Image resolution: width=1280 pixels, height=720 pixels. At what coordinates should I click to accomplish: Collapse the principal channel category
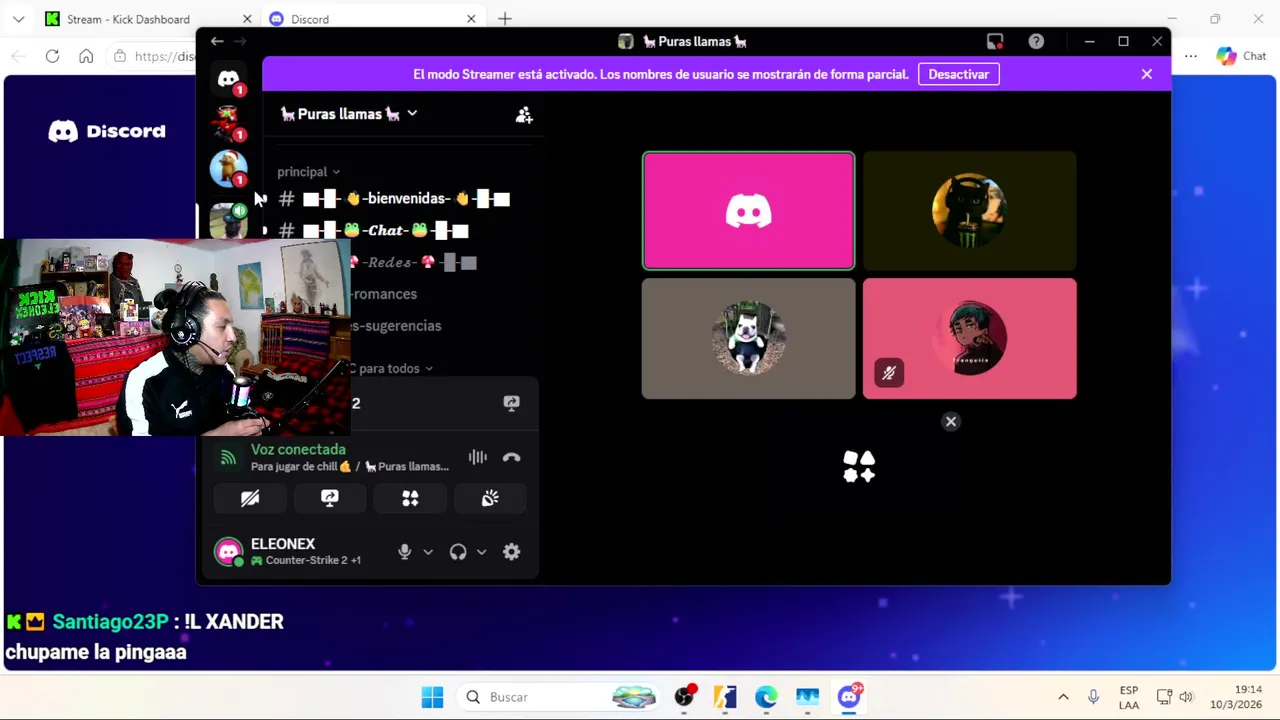point(308,172)
